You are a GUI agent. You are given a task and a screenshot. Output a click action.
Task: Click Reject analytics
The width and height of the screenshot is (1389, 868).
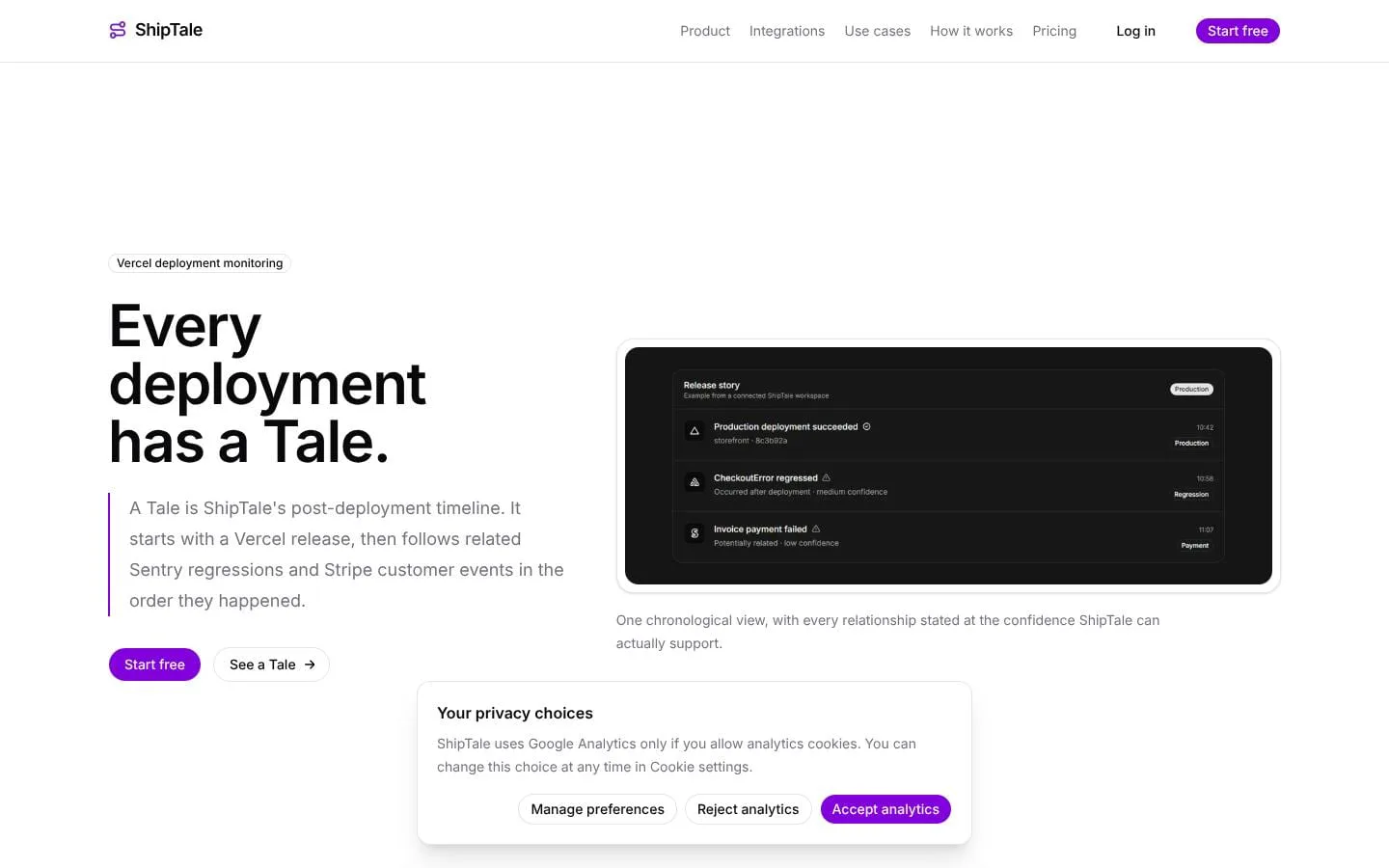pyautogui.click(x=748, y=809)
